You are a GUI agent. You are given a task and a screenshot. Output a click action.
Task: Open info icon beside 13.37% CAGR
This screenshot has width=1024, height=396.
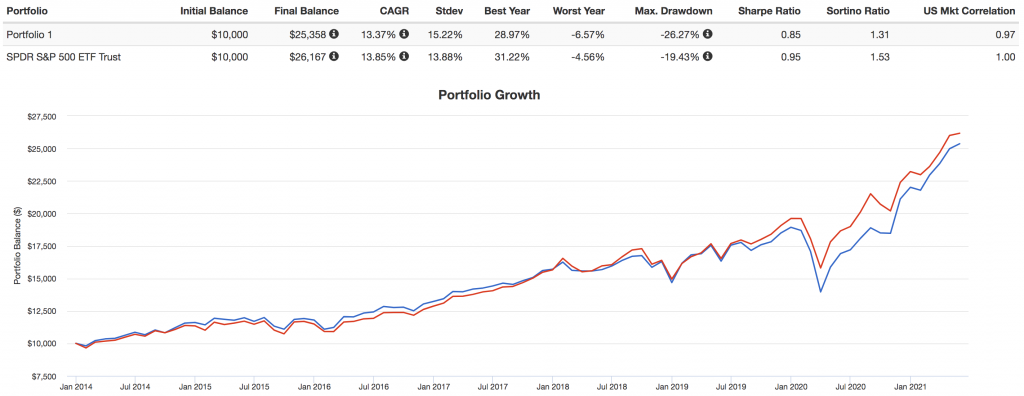[x=404, y=33]
